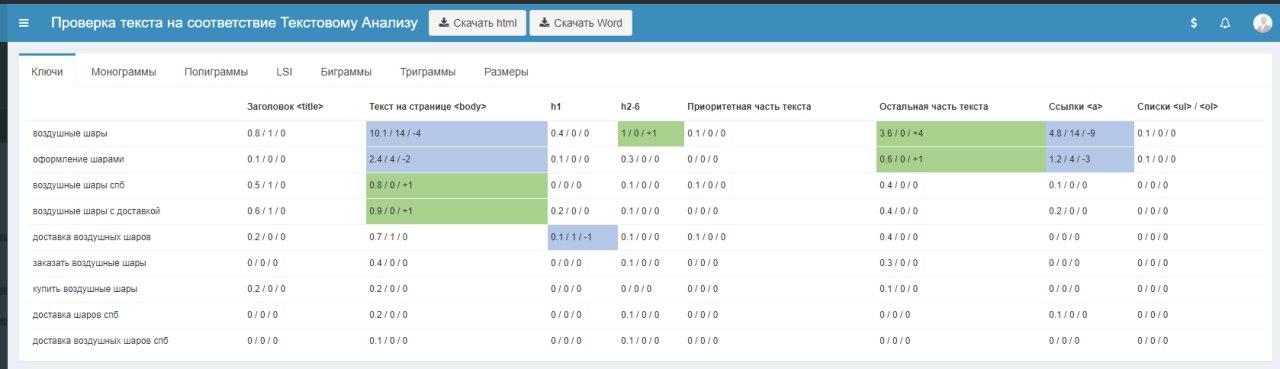
Task: Select the Ключи tab
Action: point(48,72)
